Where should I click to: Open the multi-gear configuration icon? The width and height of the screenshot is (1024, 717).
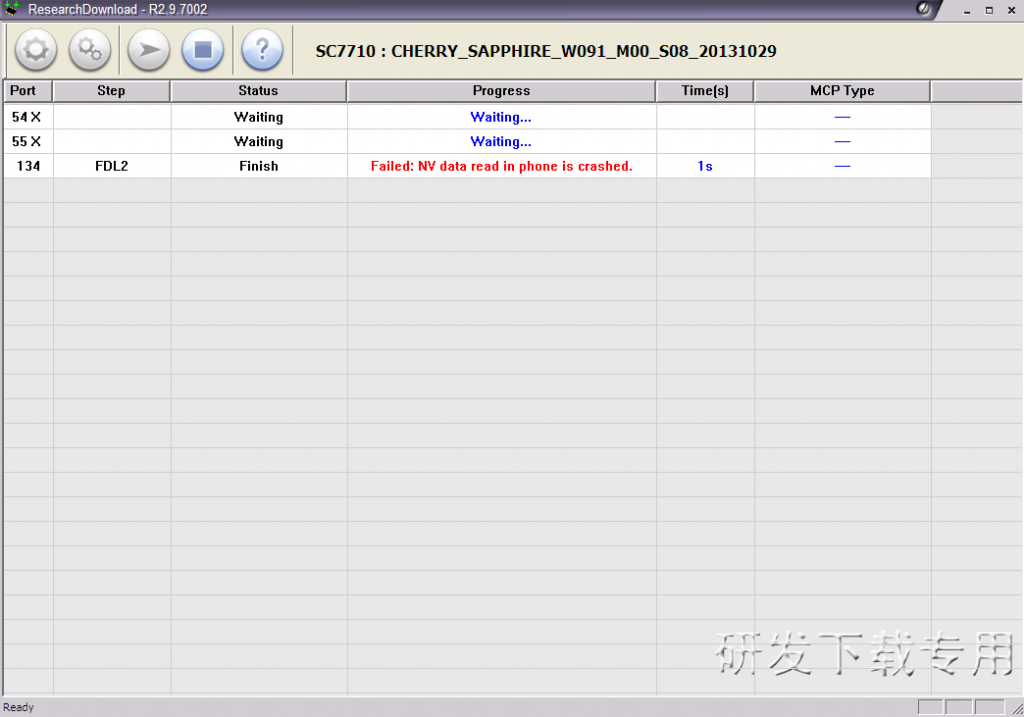pos(90,50)
